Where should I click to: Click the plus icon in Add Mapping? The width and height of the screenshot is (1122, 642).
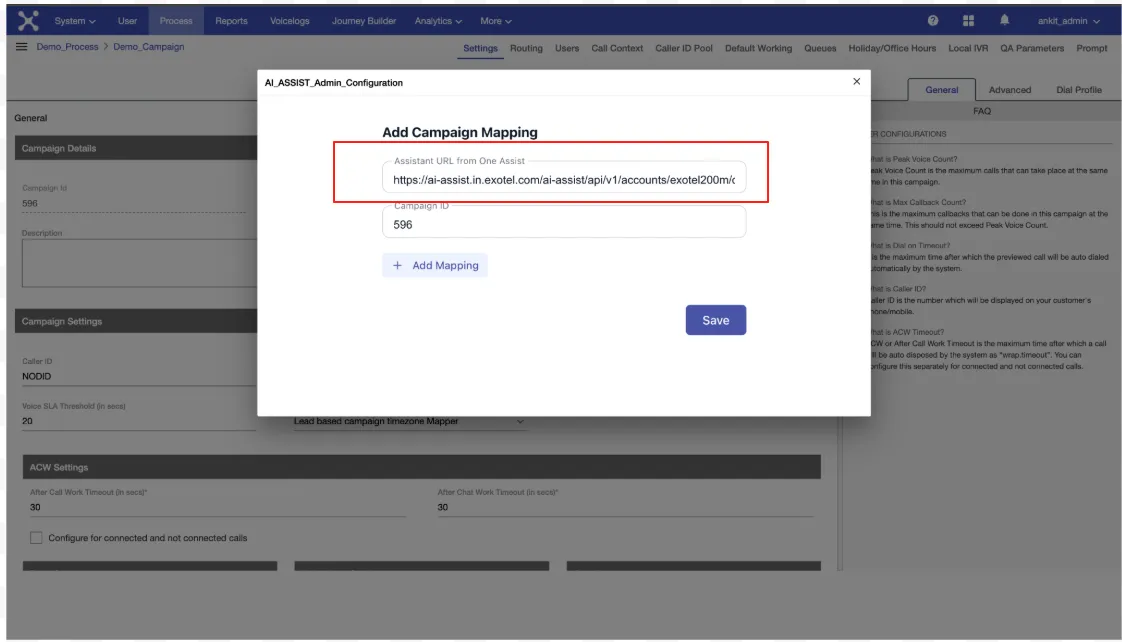click(x=397, y=266)
